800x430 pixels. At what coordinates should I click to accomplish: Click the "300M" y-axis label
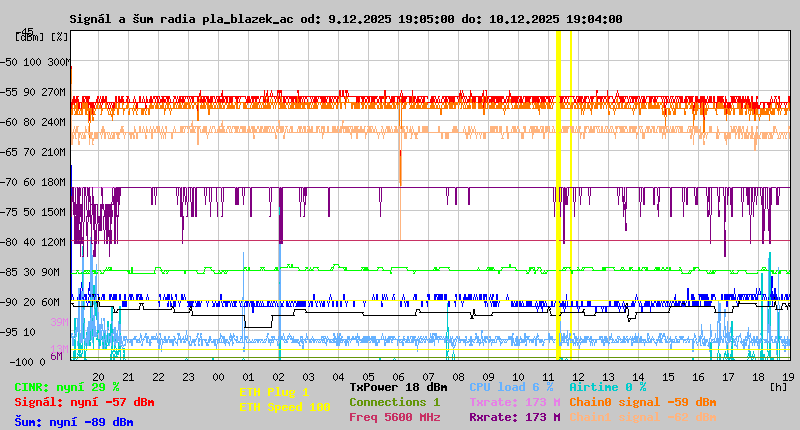click(x=59, y=62)
